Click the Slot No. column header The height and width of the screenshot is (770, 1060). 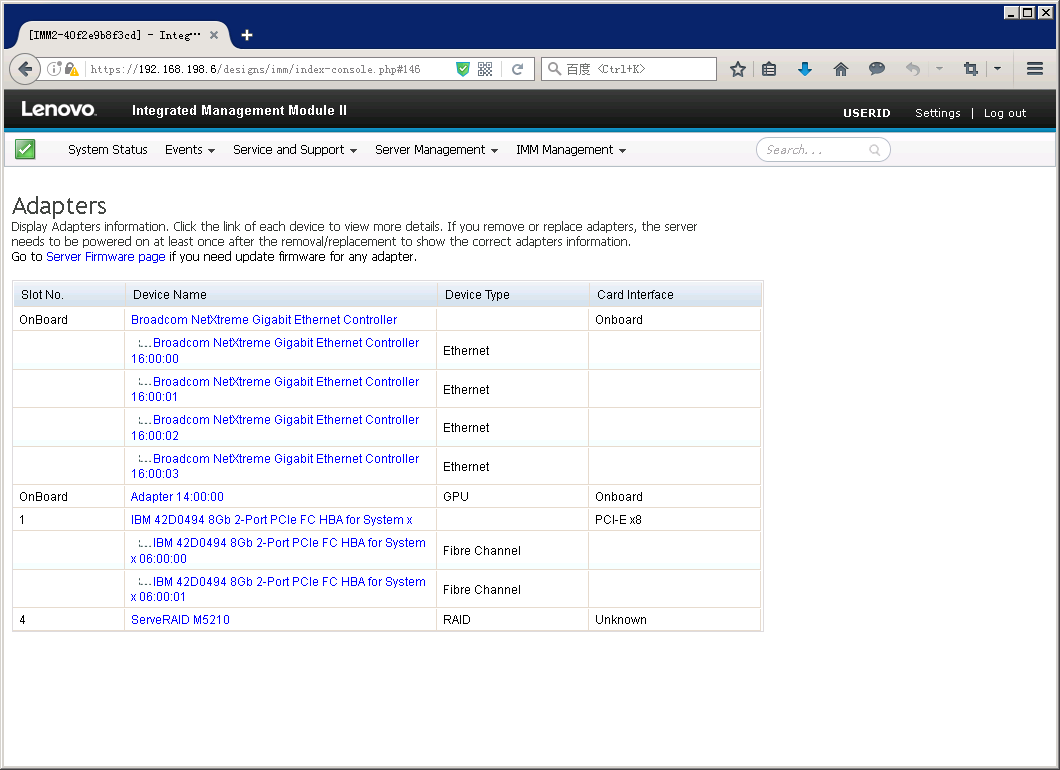pos(69,295)
